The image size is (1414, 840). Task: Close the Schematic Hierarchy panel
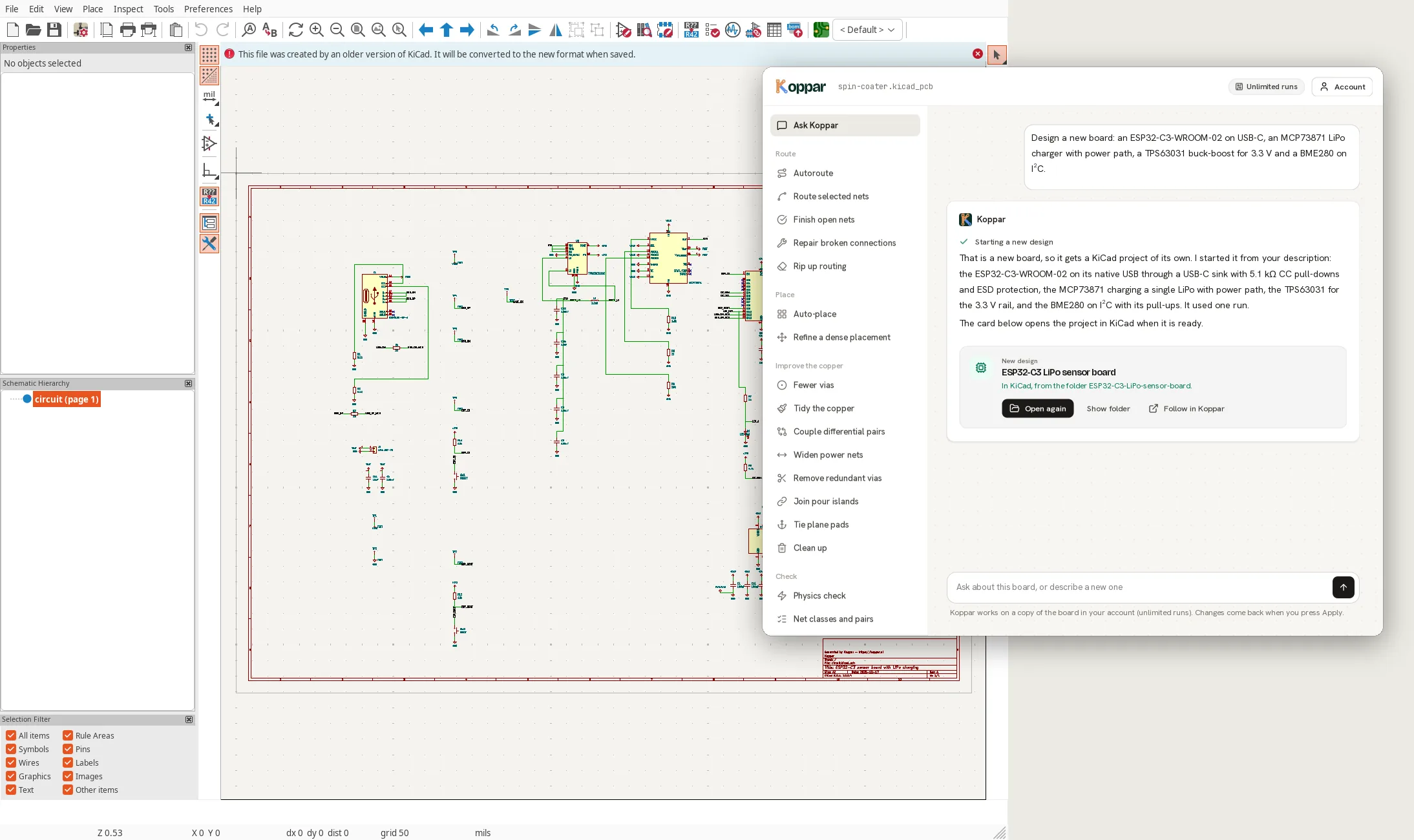coord(188,383)
